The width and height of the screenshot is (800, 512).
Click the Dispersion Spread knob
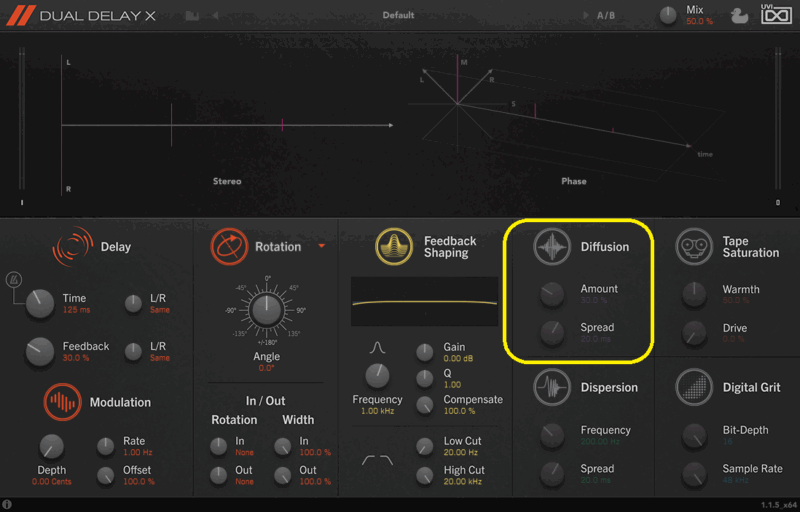point(552,474)
